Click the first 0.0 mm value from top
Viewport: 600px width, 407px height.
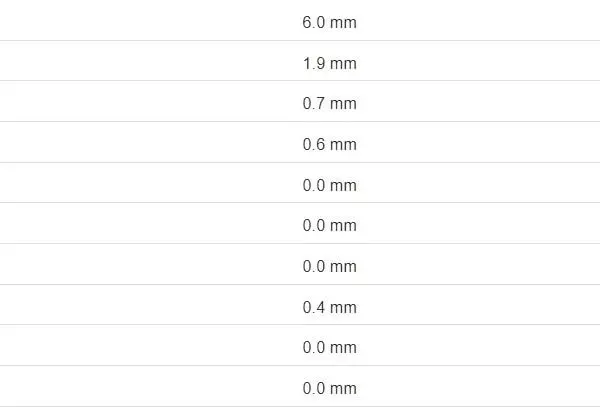(329, 186)
